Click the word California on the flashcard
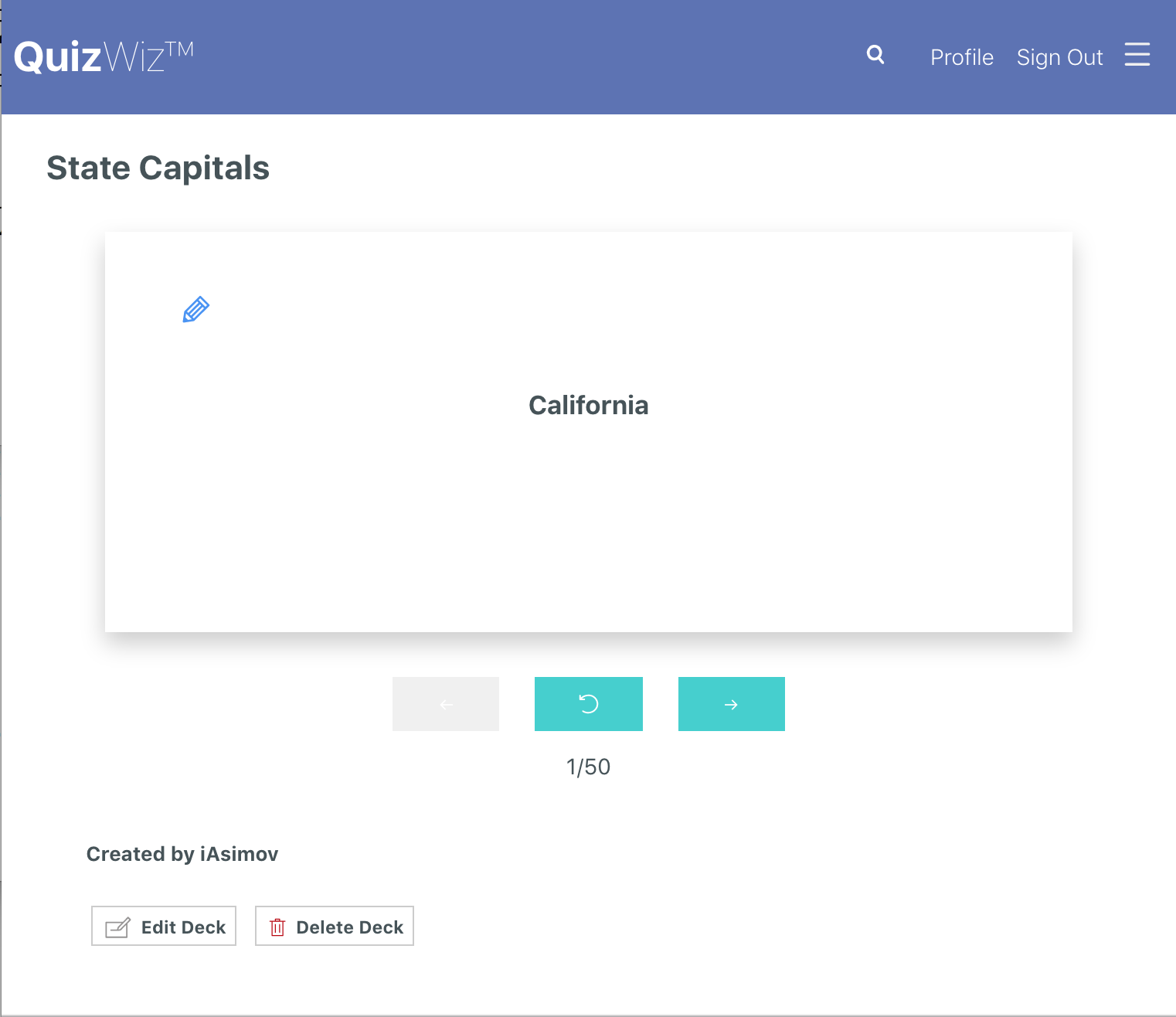The width and height of the screenshot is (1176, 1017). click(588, 405)
